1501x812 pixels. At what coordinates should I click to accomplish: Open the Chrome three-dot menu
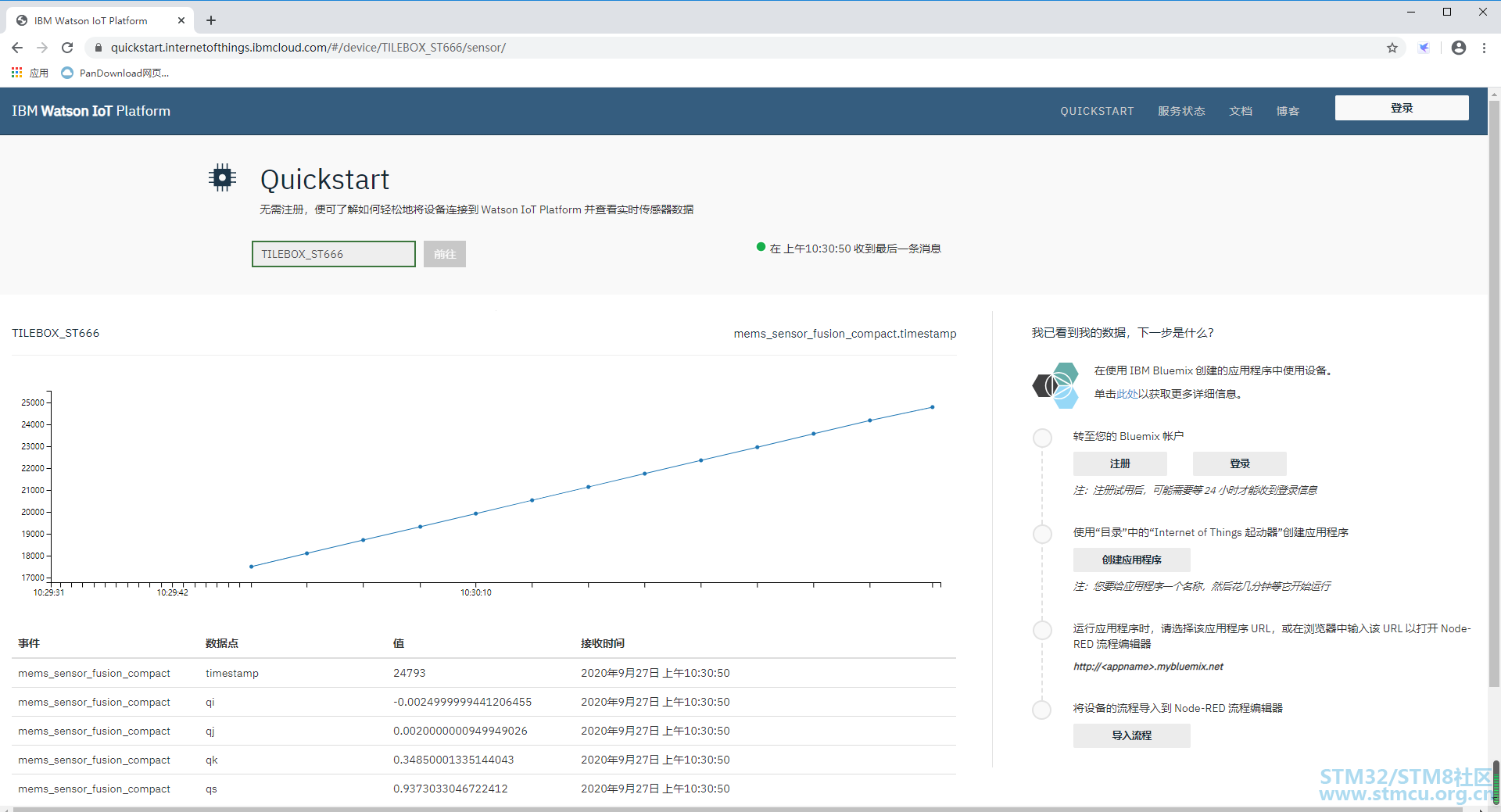[1485, 48]
